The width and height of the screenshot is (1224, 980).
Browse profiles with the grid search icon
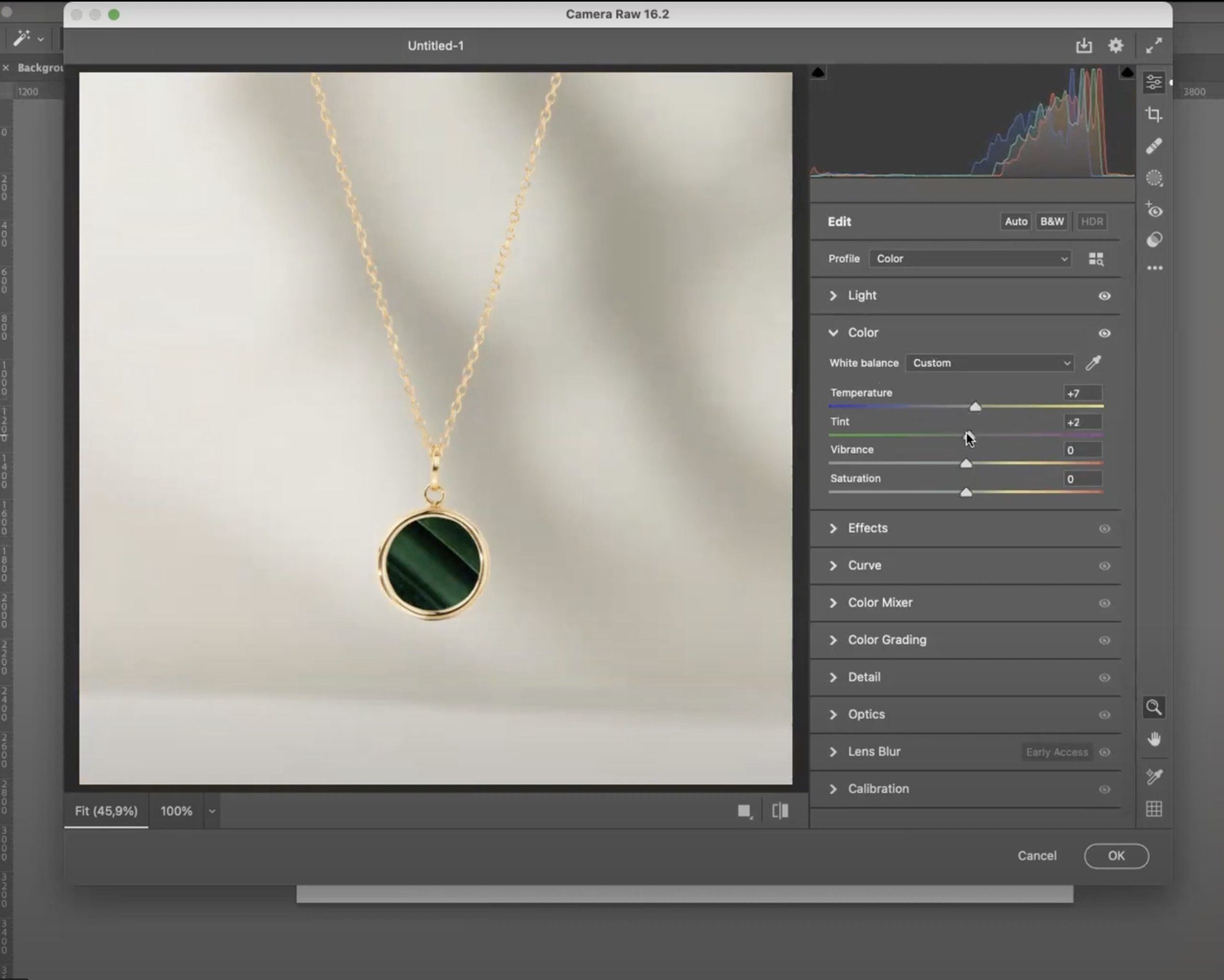(1096, 259)
